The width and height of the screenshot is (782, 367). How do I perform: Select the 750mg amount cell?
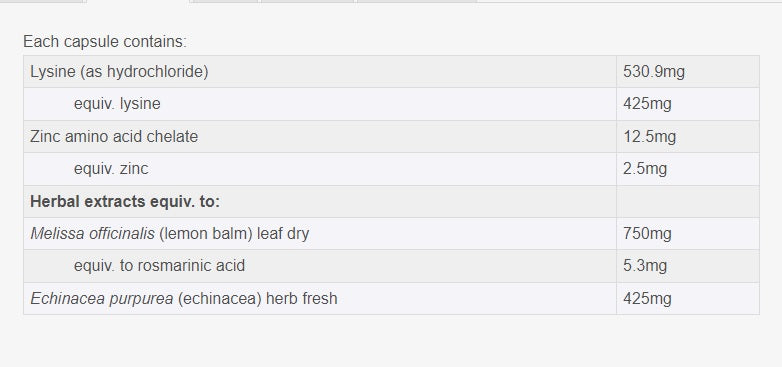[688, 233]
